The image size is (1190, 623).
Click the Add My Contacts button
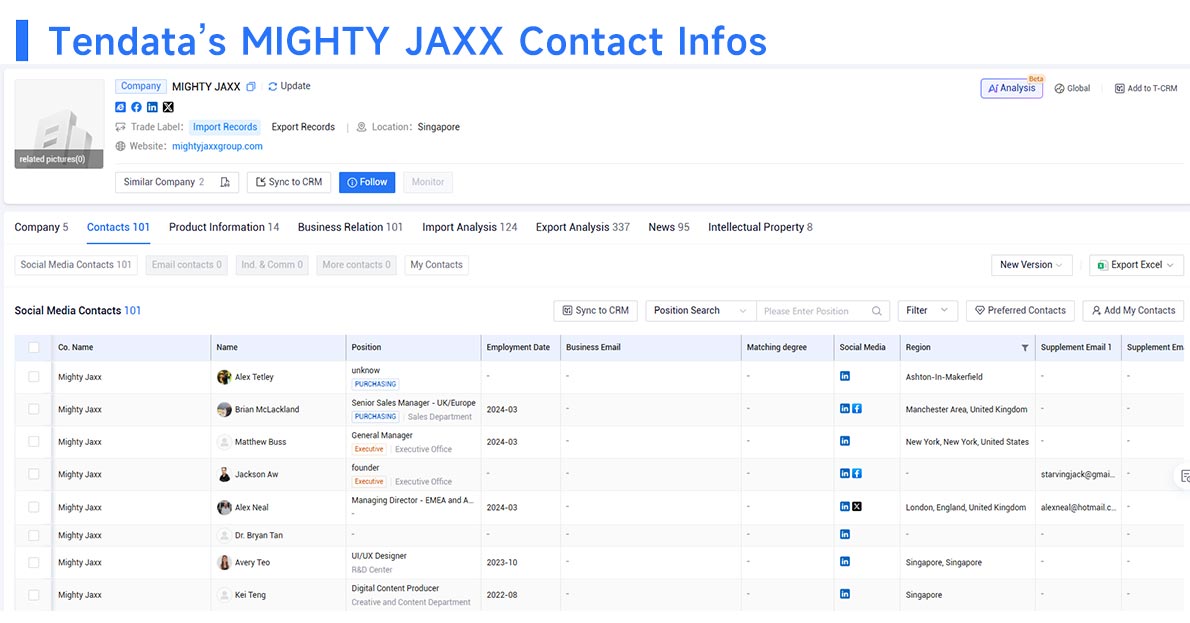pos(1133,311)
